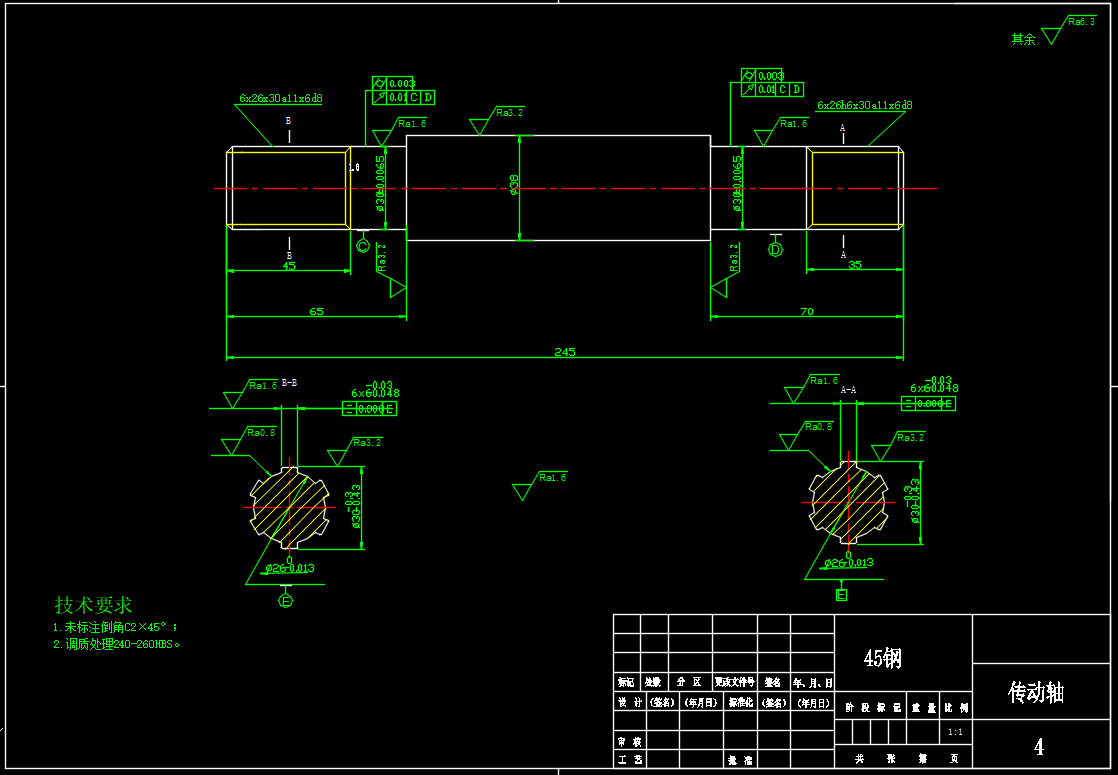This screenshot has width=1118, height=775.
Task: Click the 传动轴 part name in title block
Action: click(1036, 692)
